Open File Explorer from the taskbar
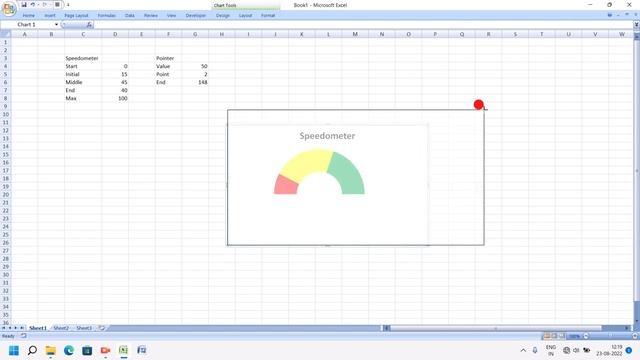The image size is (640, 360). coord(51,351)
